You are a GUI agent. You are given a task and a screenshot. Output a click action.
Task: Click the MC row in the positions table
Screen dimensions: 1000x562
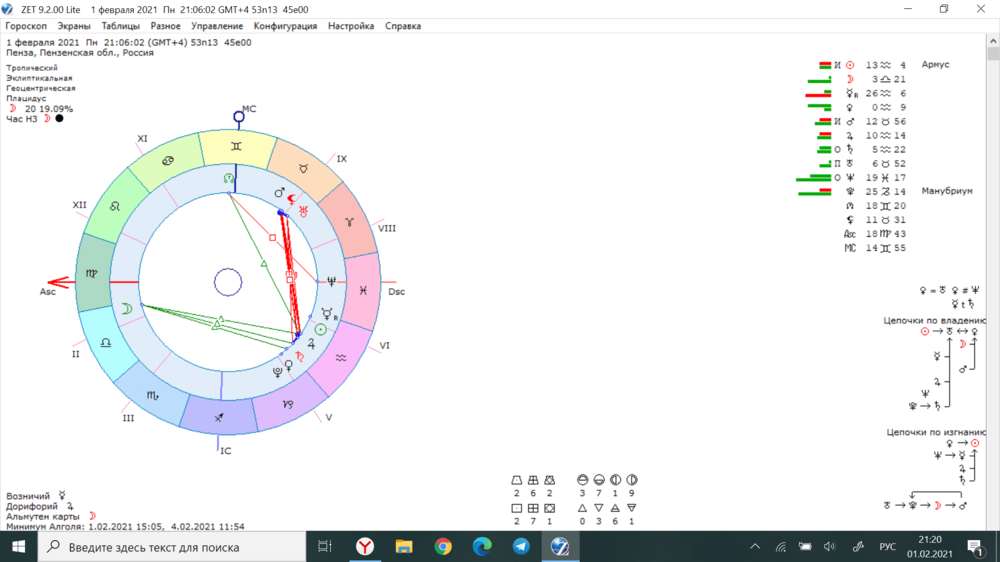874,248
